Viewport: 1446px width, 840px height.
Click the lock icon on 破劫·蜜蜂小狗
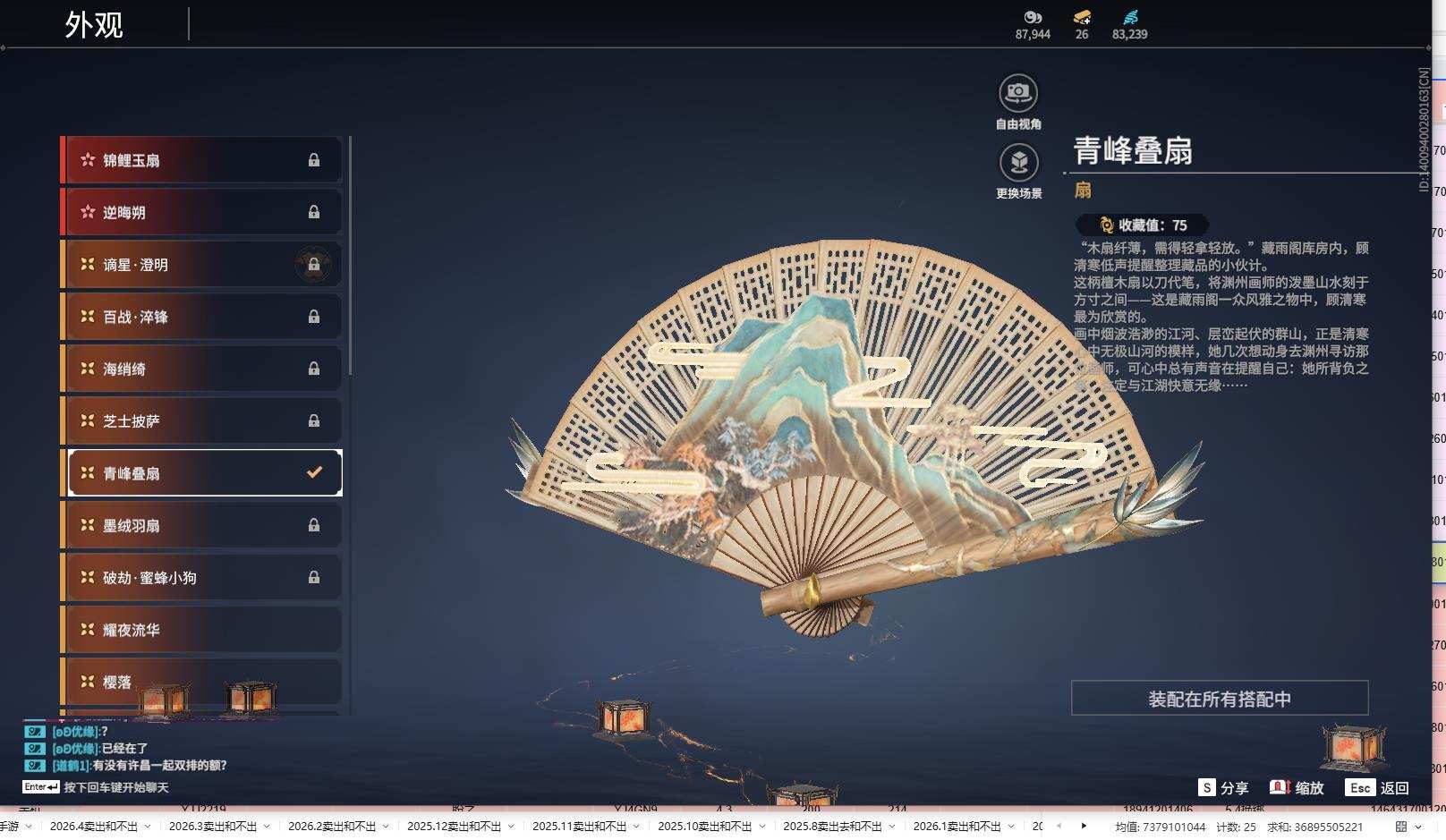(314, 577)
